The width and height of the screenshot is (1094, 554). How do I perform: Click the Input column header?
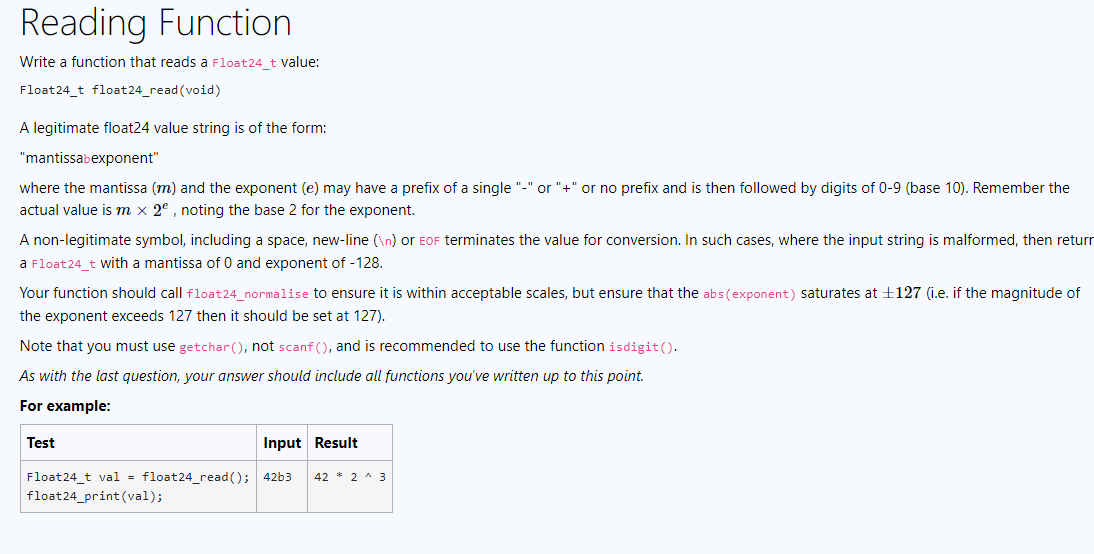282,443
